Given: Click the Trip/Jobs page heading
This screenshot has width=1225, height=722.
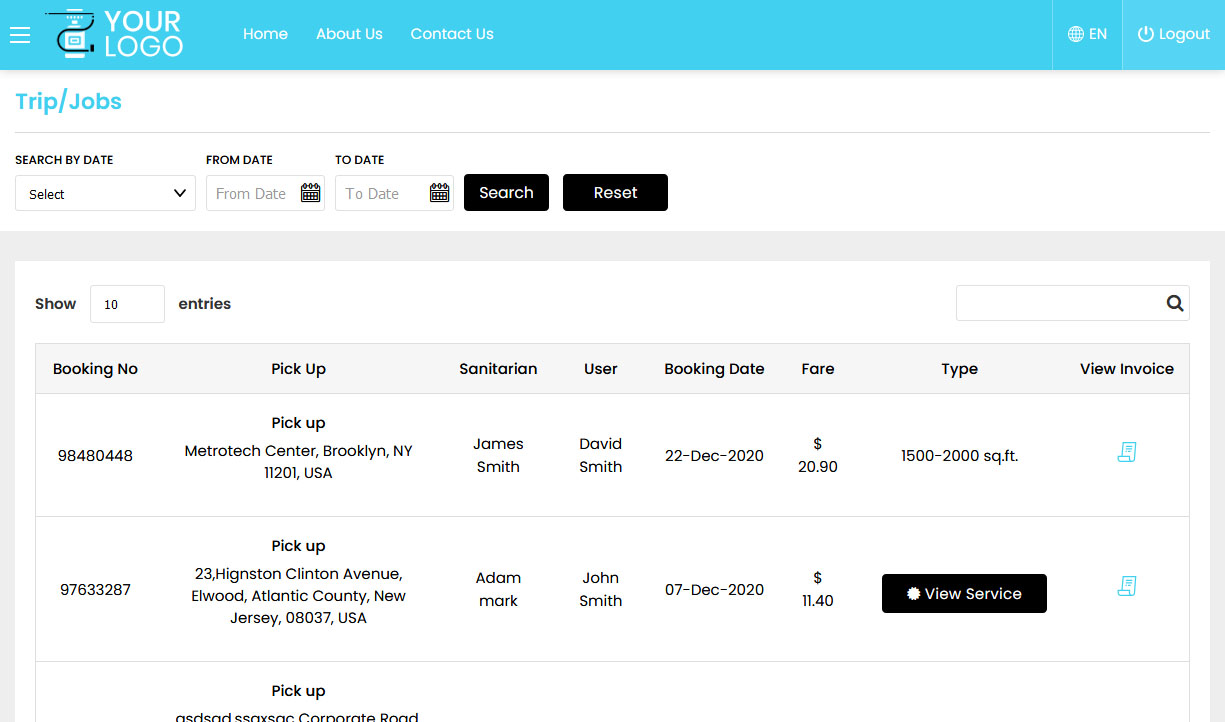Looking at the screenshot, I should pos(69,102).
